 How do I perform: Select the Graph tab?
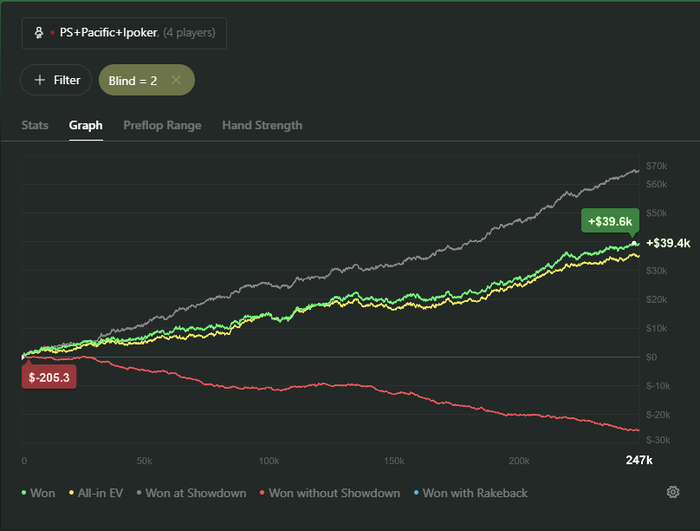click(86, 126)
